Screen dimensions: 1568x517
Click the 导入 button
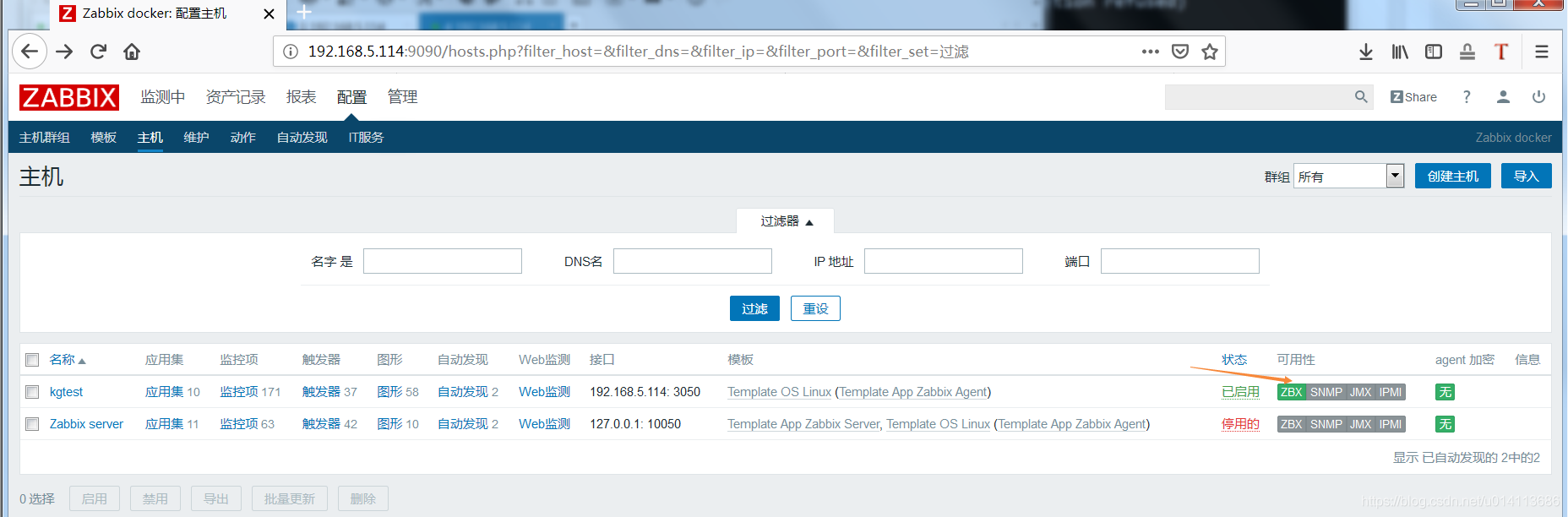pyautogui.click(x=1527, y=176)
